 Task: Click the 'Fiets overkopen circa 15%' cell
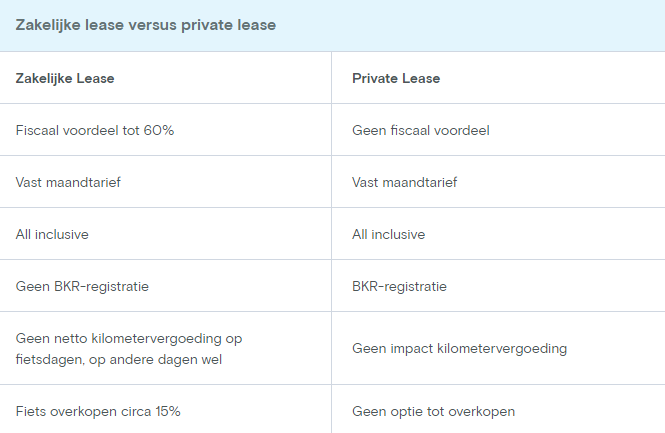(x=98, y=411)
